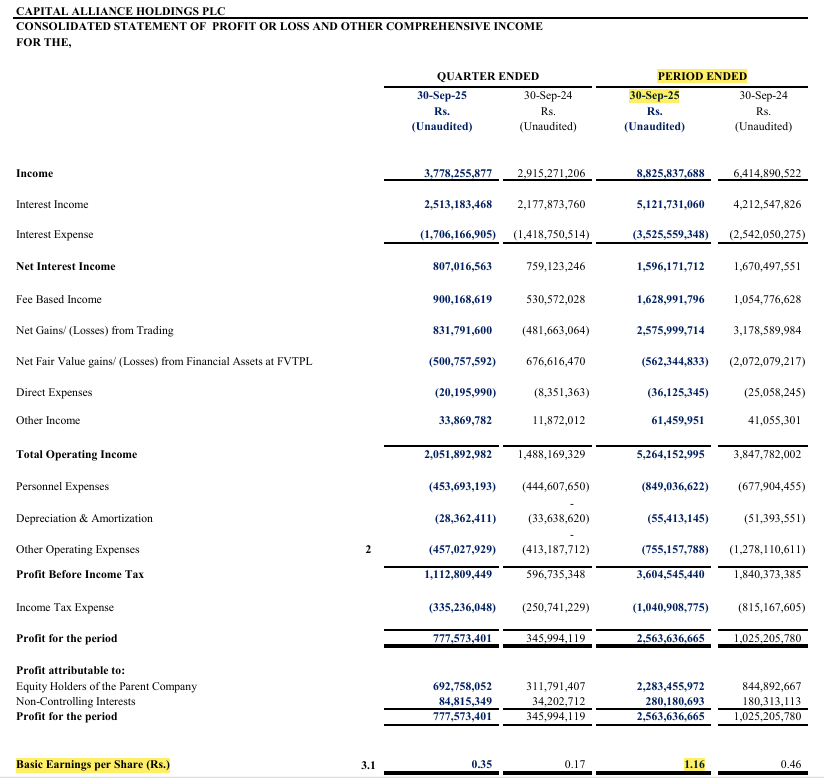Click Total Operating Income value 2,051,892,982
824x778 pixels.
coord(458,455)
